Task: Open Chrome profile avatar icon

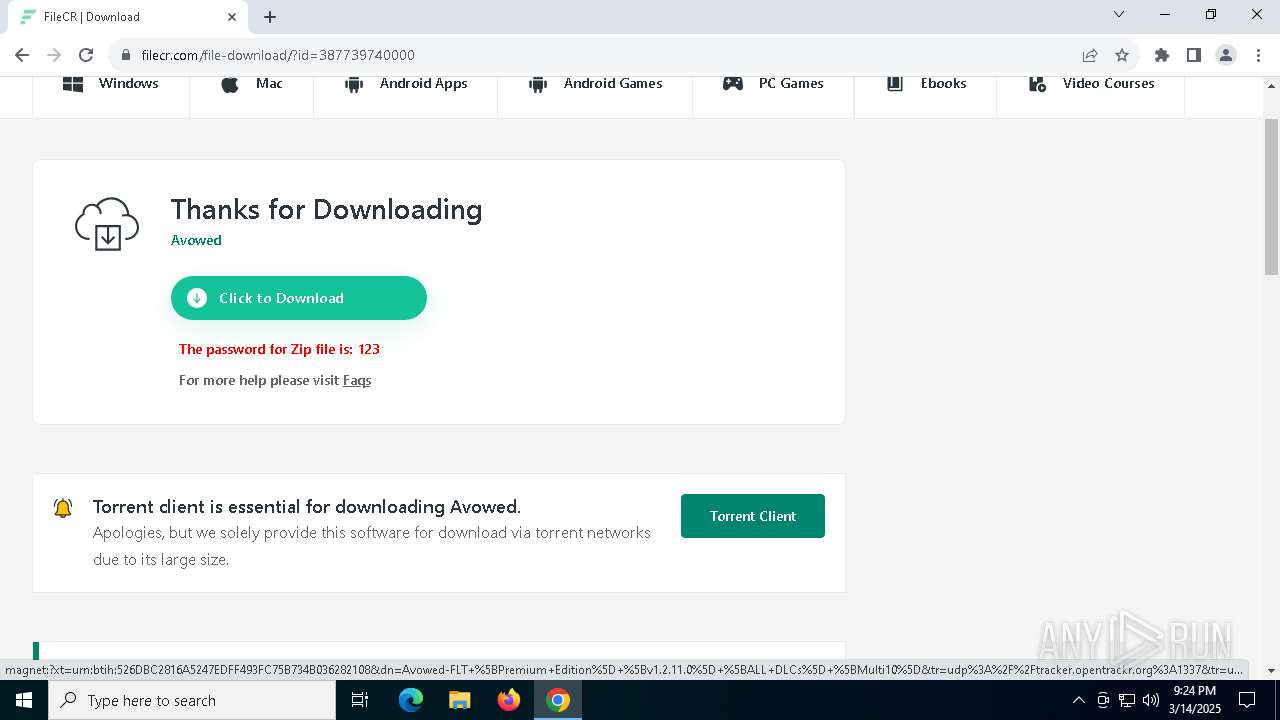Action: [1226, 55]
